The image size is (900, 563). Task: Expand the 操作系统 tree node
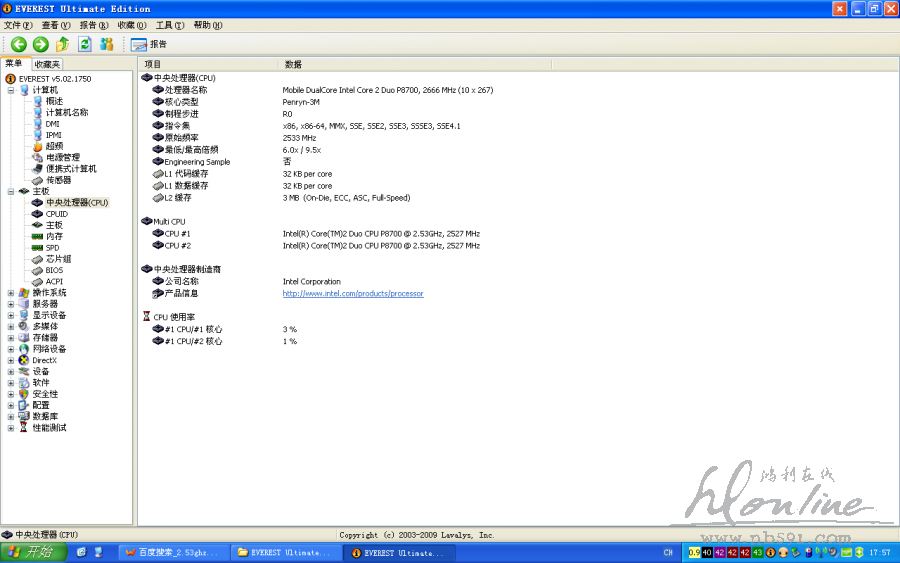pyautogui.click(x=10, y=293)
